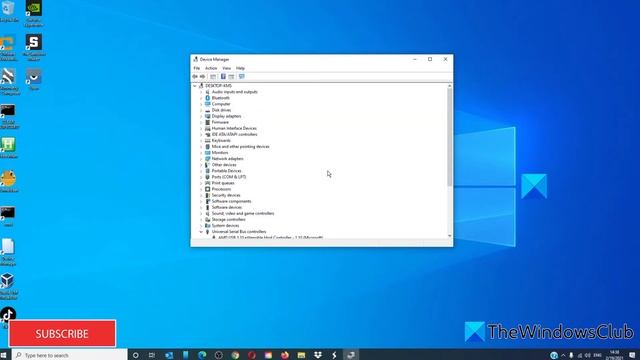The height and width of the screenshot is (360, 640).
Task: Select the Software components entry
Action: (x=231, y=201)
